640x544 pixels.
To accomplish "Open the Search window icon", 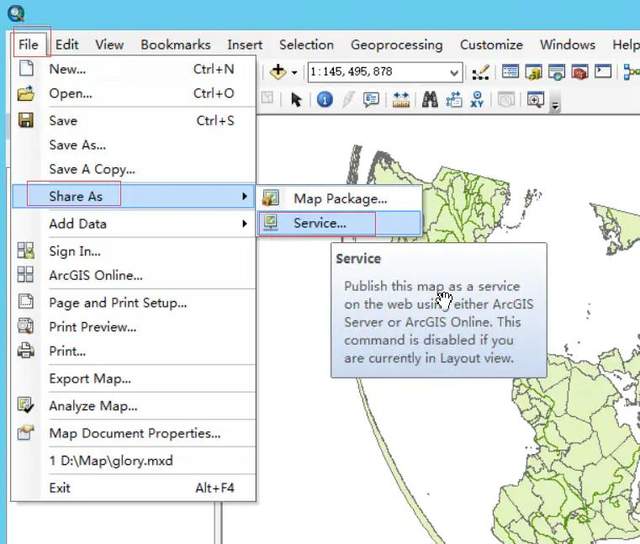I will [556, 72].
